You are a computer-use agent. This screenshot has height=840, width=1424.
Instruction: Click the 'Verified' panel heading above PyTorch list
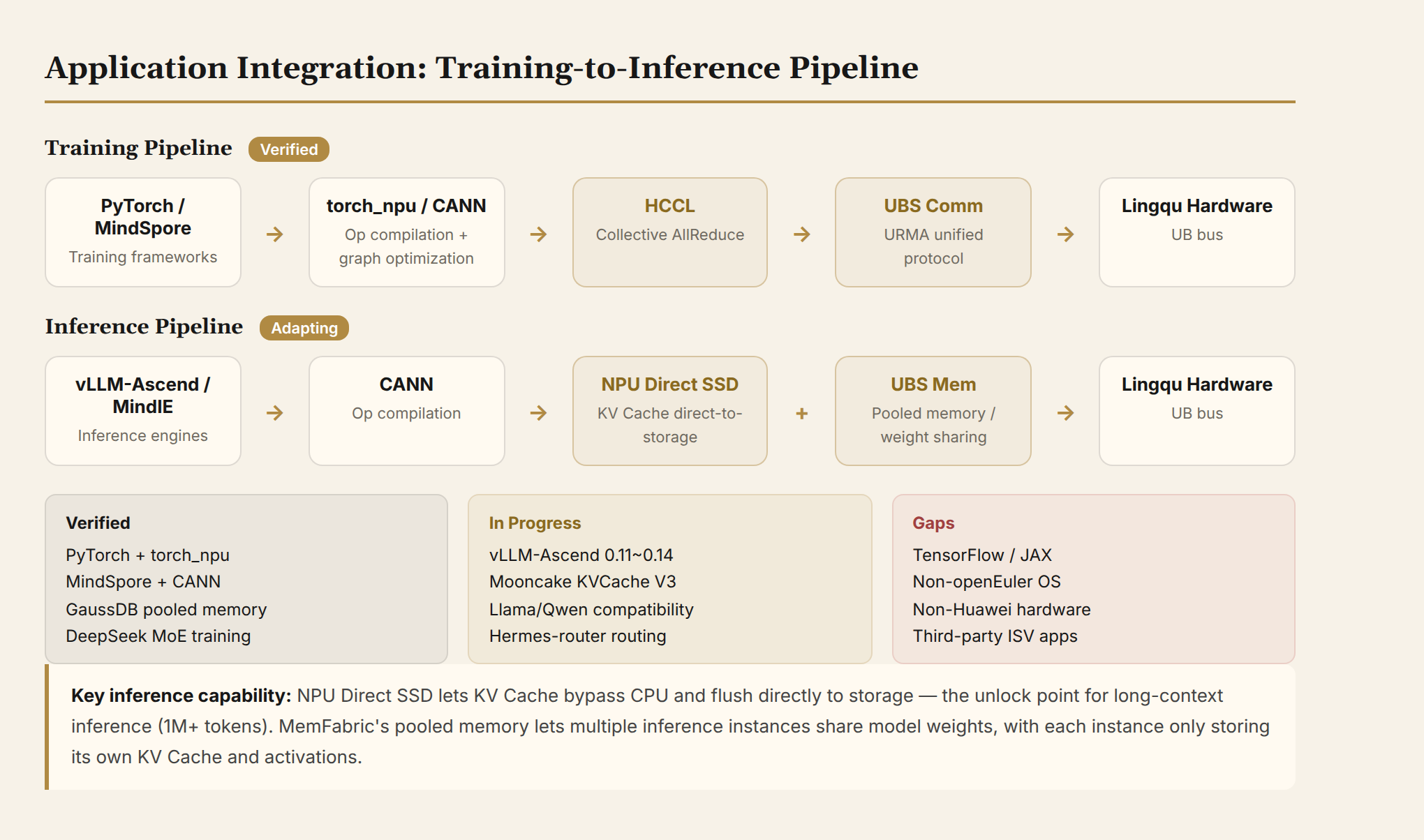click(x=98, y=523)
